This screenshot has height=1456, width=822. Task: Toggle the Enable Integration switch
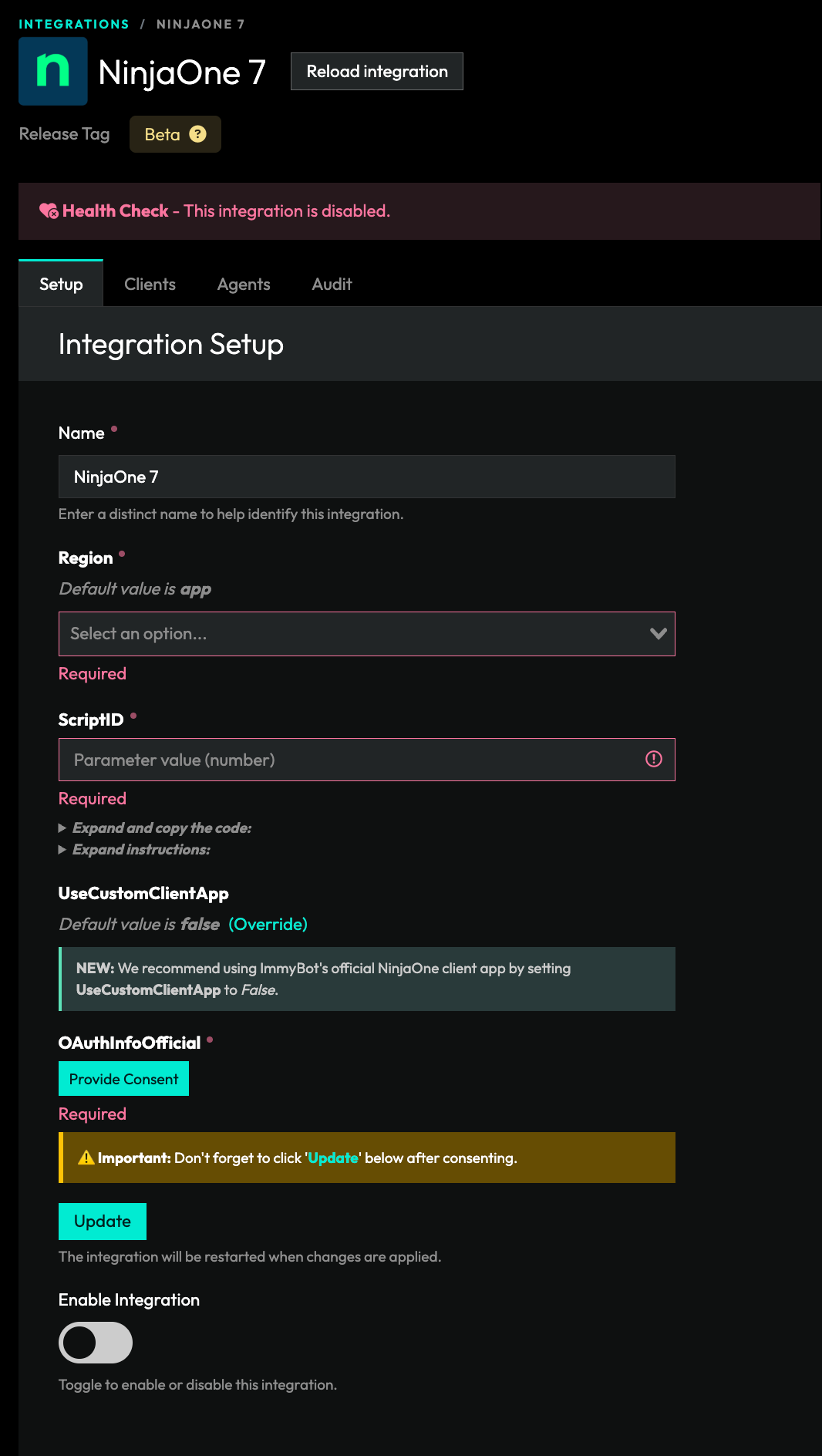(x=96, y=1343)
